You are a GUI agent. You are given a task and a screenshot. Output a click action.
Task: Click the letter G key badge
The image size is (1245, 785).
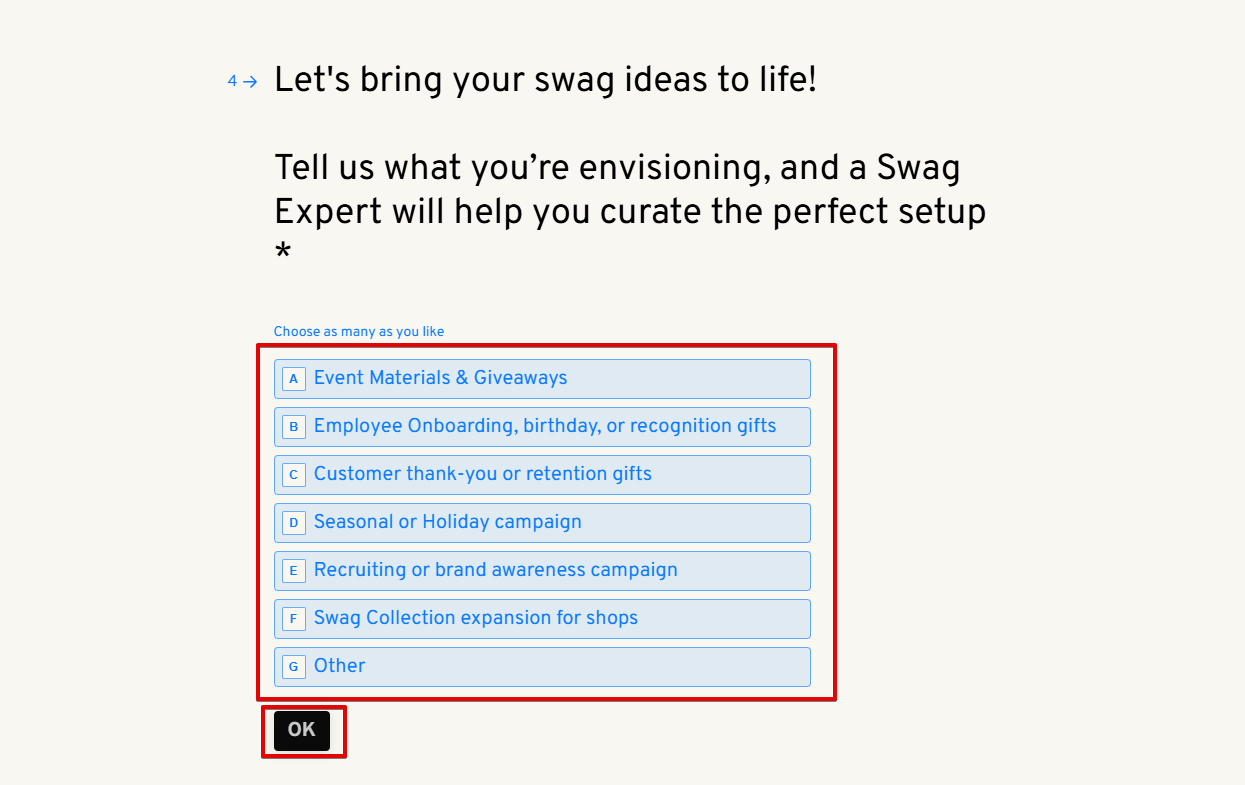point(293,667)
